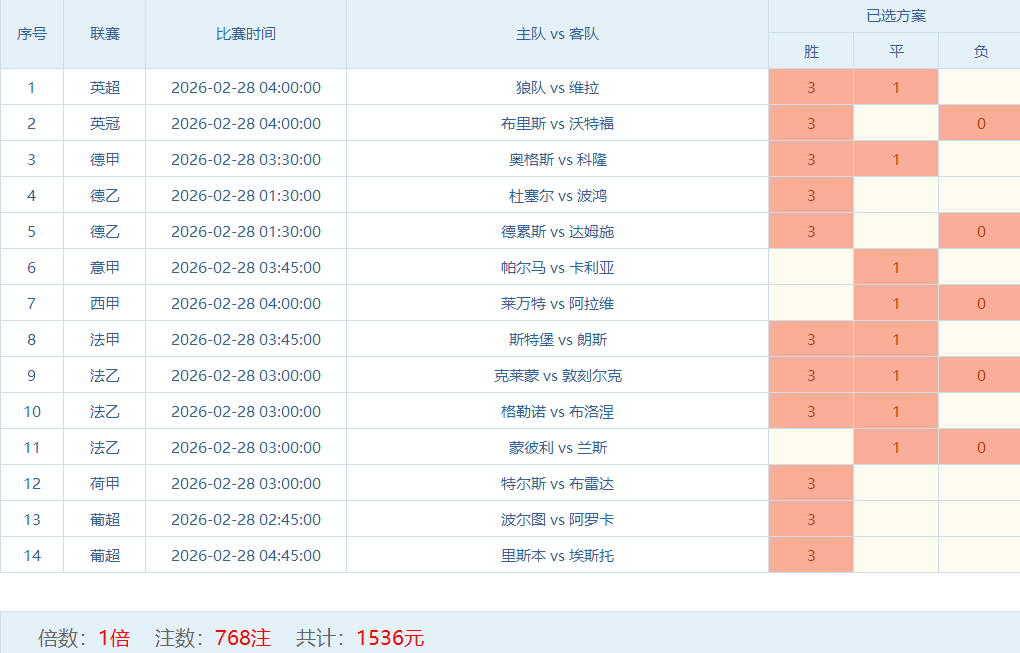Click the 768注 bet count
Image resolution: width=1020 pixels, height=653 pixels.
pyautogui.click(x=242, y=637)
